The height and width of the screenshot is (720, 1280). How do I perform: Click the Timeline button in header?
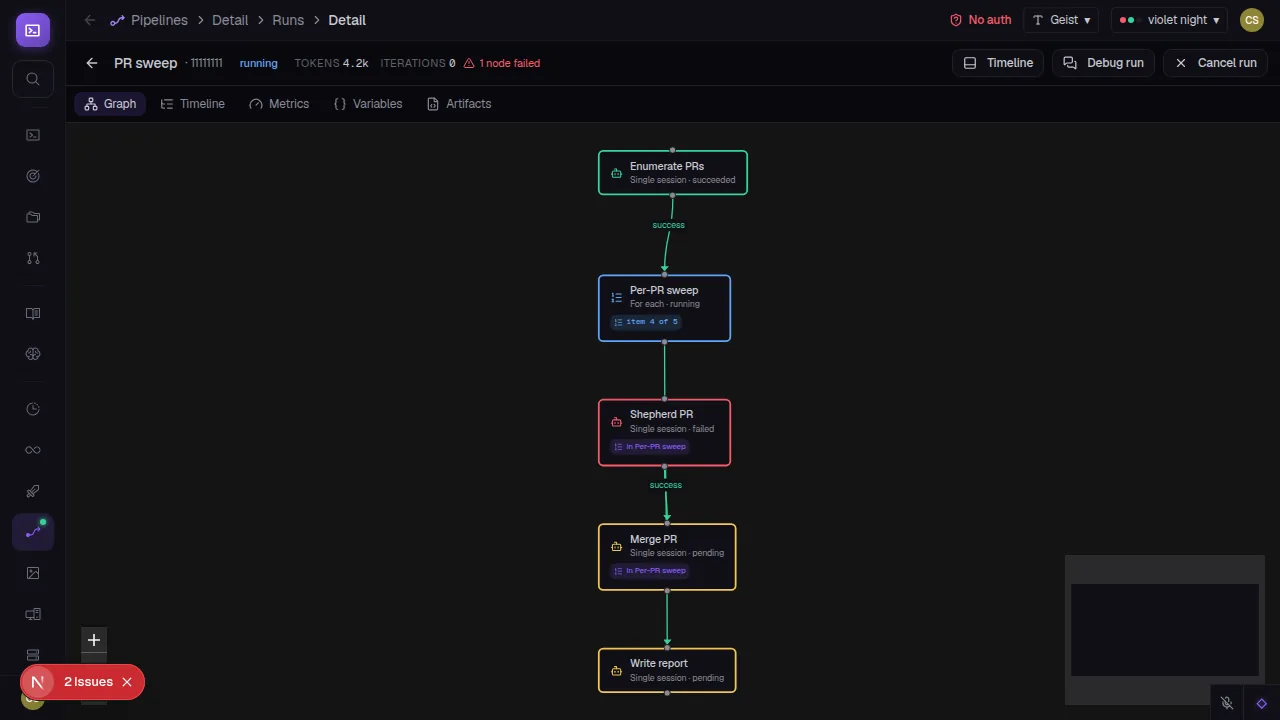(x=998, y=63)
